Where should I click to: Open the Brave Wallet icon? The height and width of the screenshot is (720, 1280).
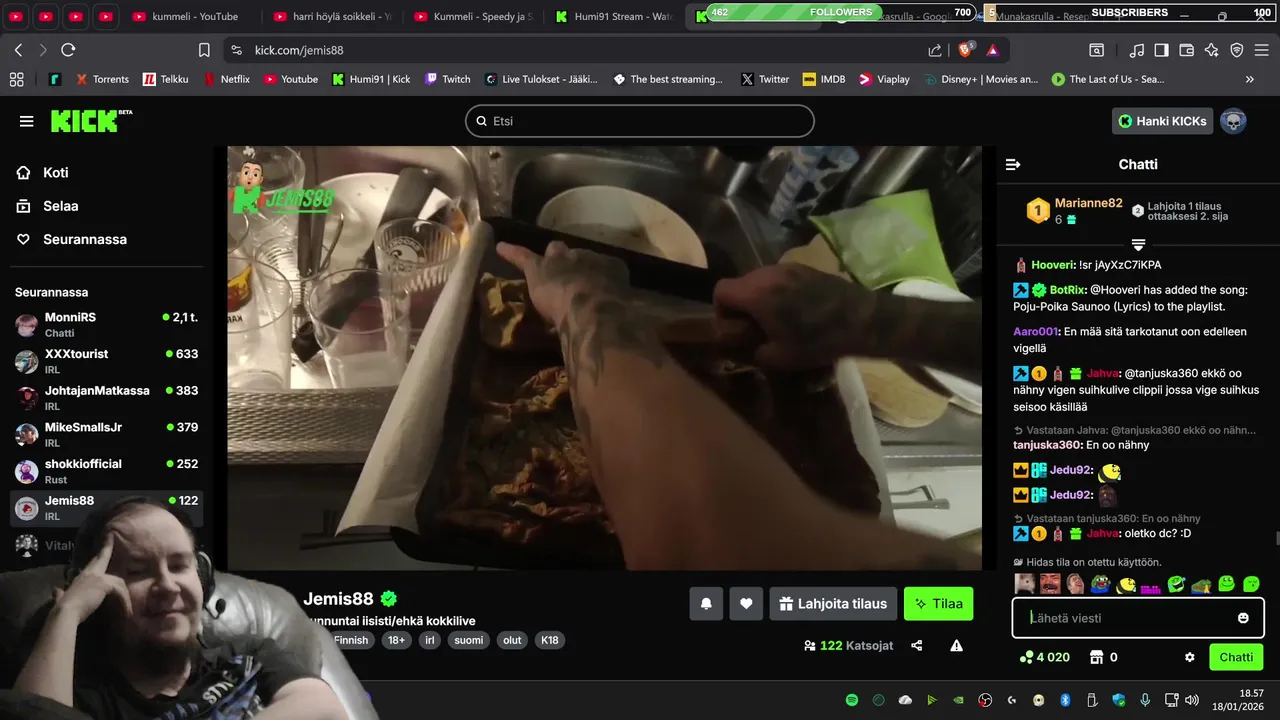[x=1186, y=50]
